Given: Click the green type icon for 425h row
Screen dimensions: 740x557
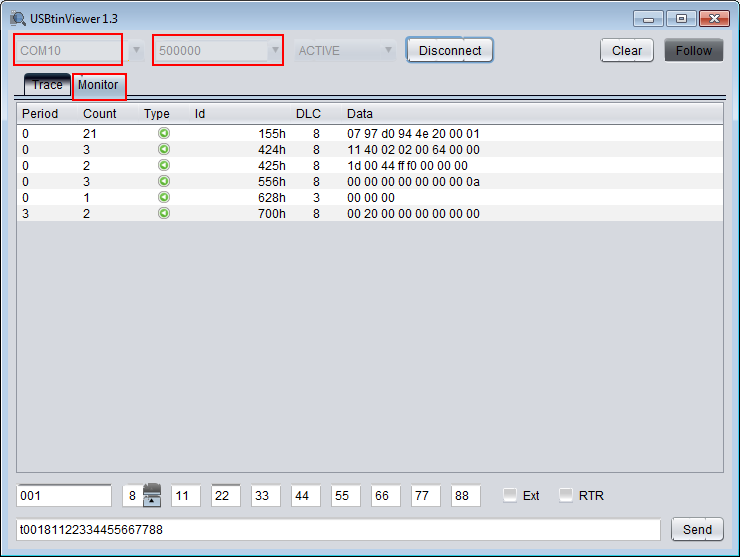Looking at the screenshot, I should [x=164, y=165].
